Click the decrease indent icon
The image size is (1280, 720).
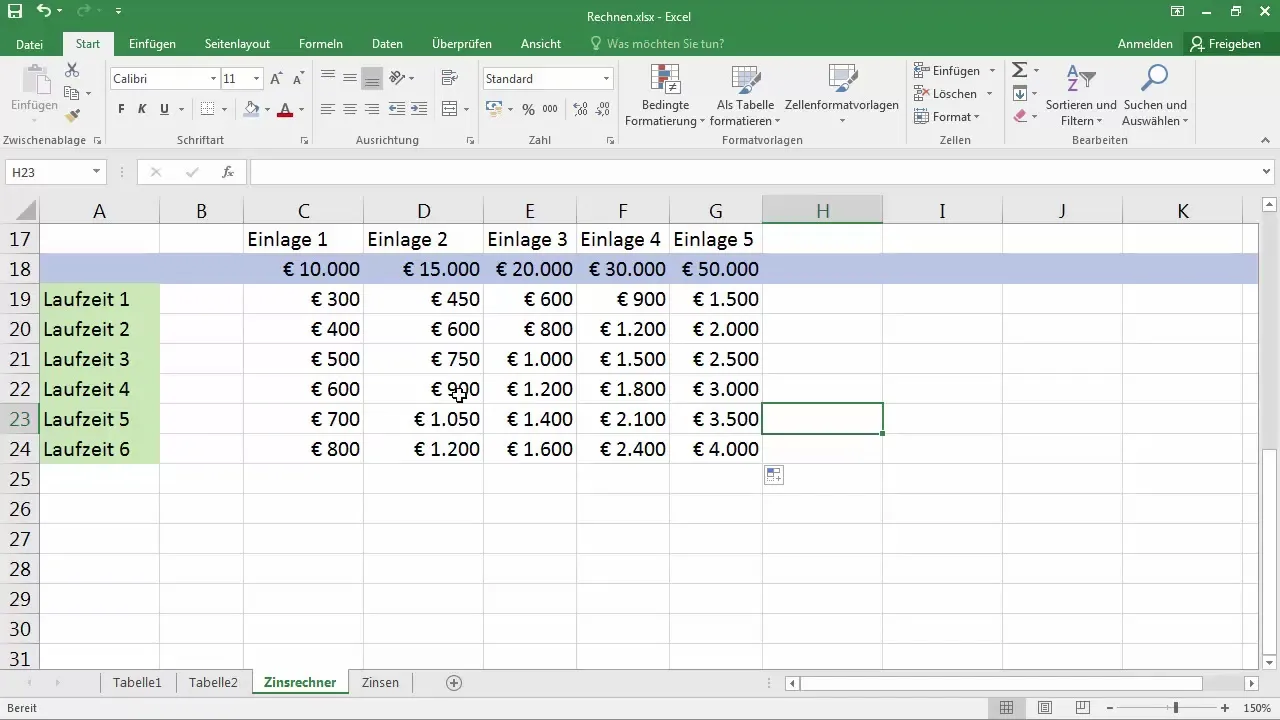(x=397, y=109)
